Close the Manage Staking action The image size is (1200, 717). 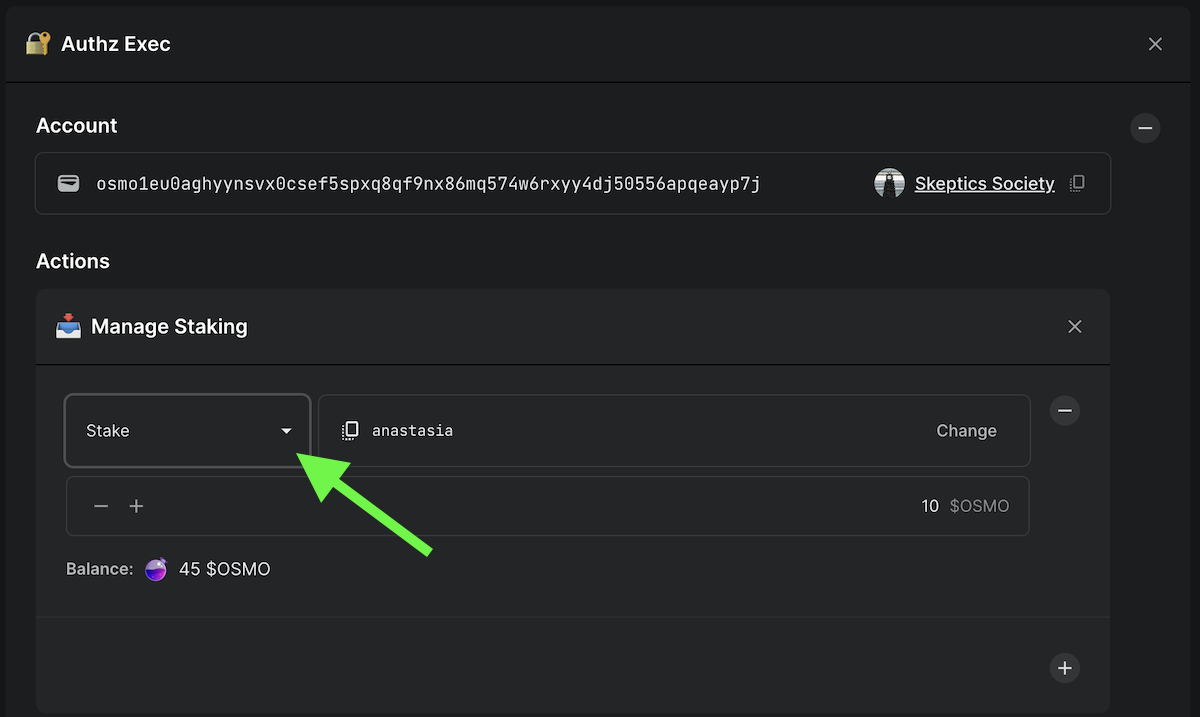tap(1075, 326)
